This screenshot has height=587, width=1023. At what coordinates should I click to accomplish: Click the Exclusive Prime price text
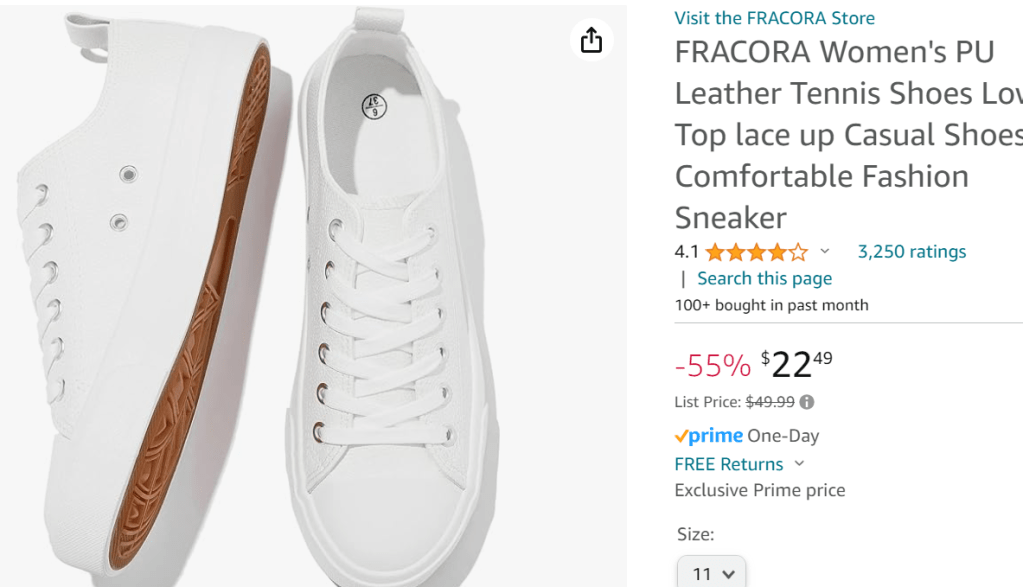tap(760, 490)
